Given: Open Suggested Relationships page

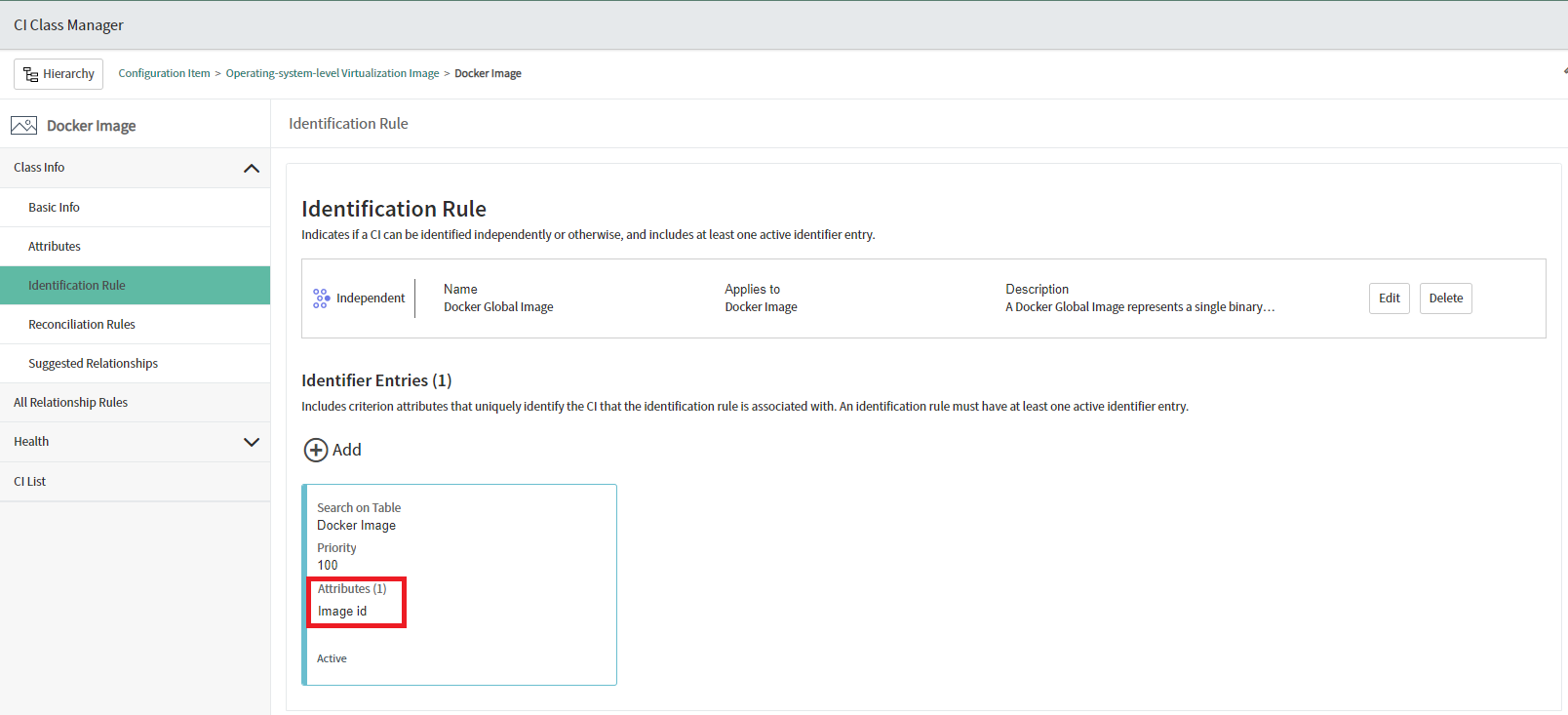Looking at the screenshot, I should [93, 364].
